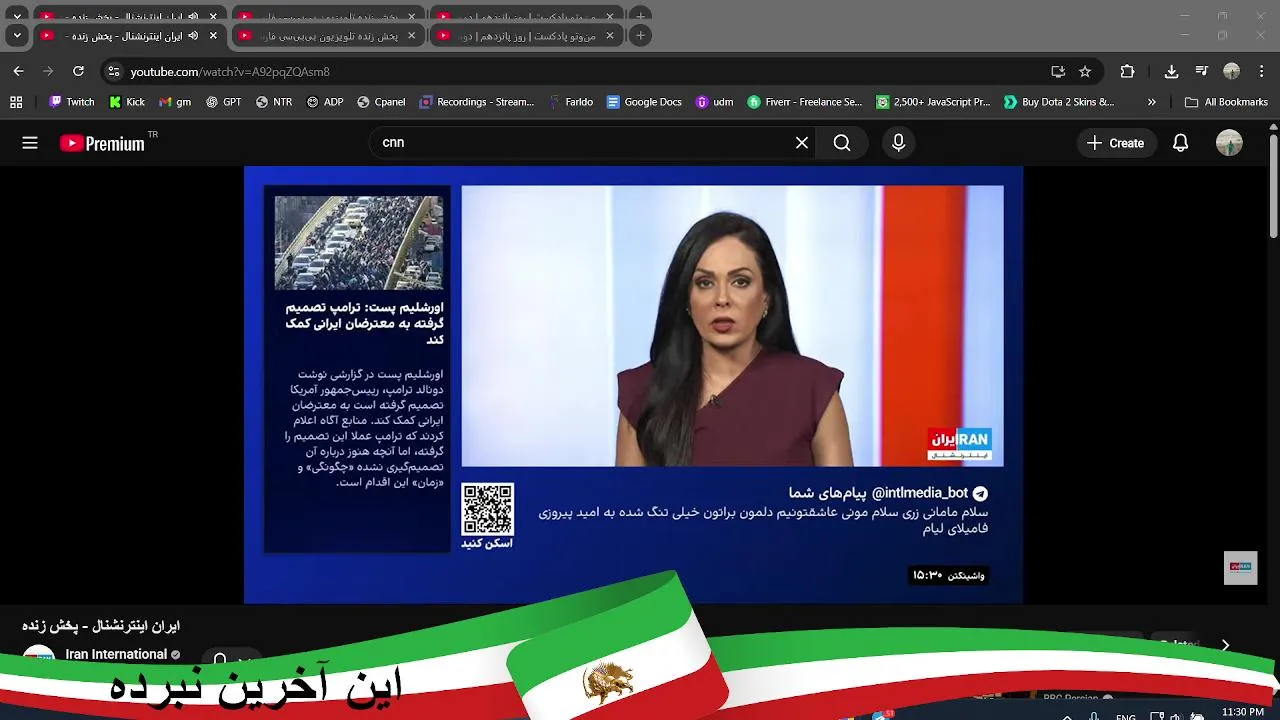The image size is (1280, 720).
Task: Open the YouTube guide hamburger menu
Action: coord(30,143)
